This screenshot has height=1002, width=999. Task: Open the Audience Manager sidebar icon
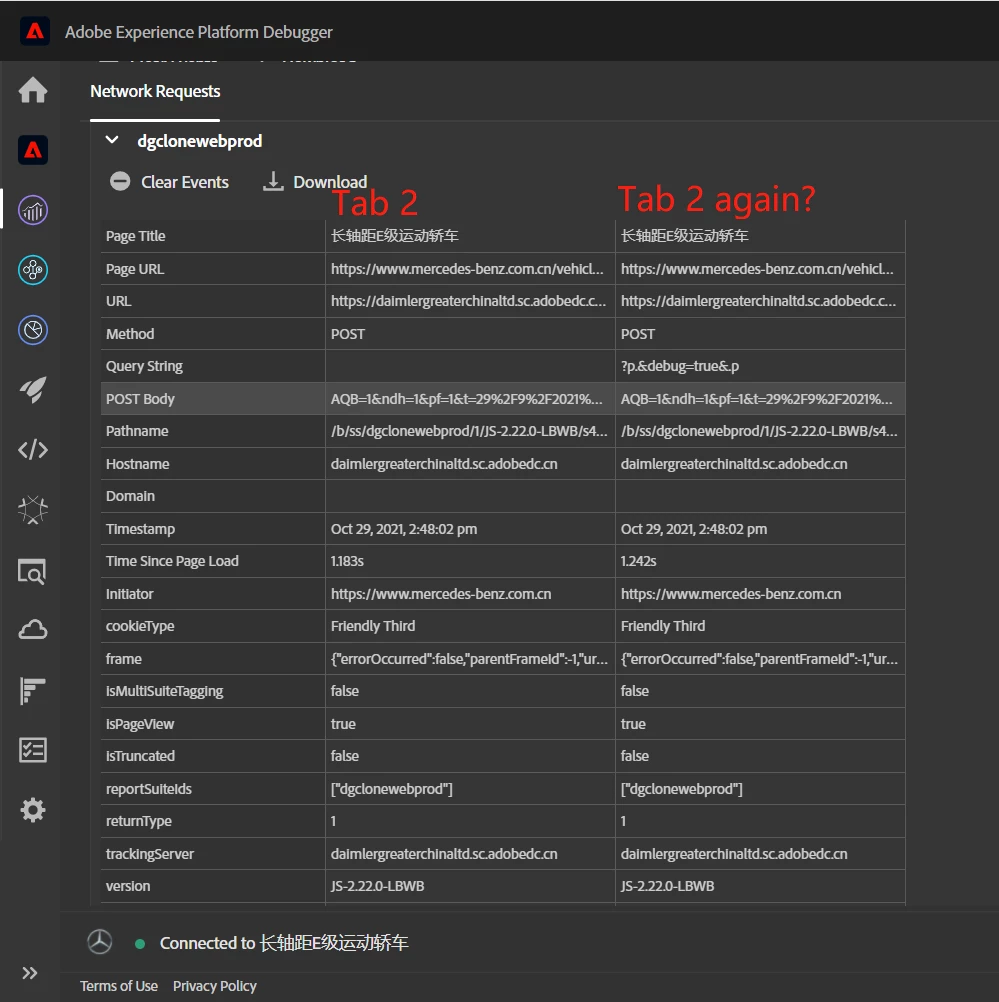[x=33, y=270]
